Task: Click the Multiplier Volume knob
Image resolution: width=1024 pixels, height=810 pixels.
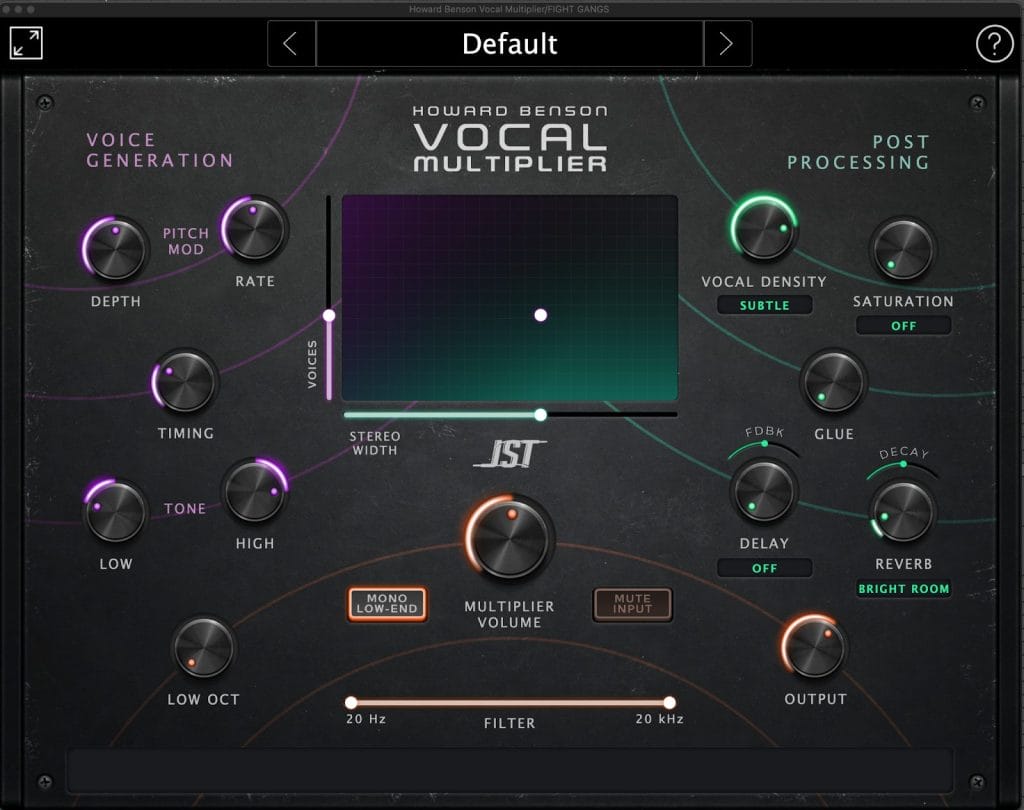Action: tap(510, 536)
